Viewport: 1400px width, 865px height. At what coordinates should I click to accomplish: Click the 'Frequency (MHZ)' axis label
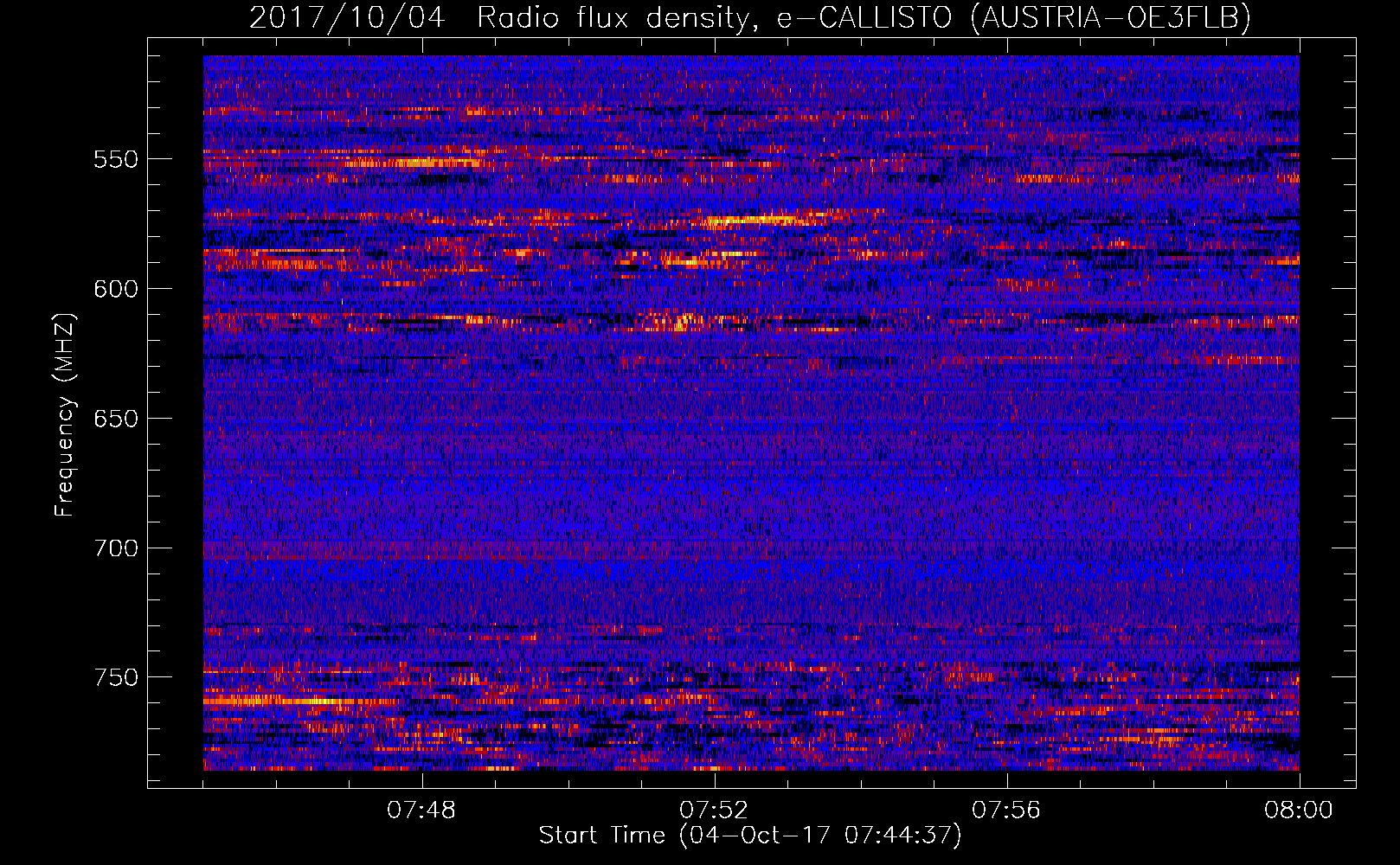point(65,414)
